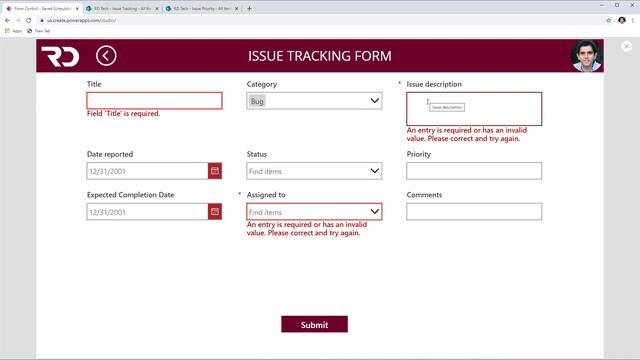The width and height of the screenshot is (640, 360).
Task: Open the Chrome profile avatar
Action: point(622,20)
